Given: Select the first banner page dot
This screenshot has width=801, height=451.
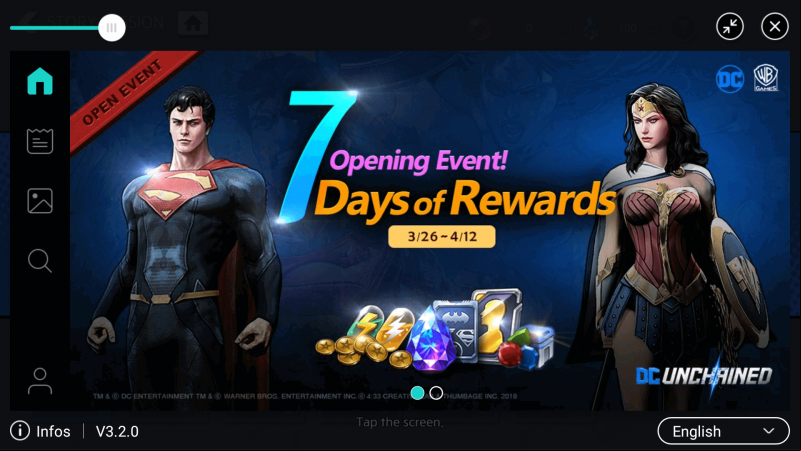Looking at the screenshot, I should pyautogui.click(x=417, y=392).
